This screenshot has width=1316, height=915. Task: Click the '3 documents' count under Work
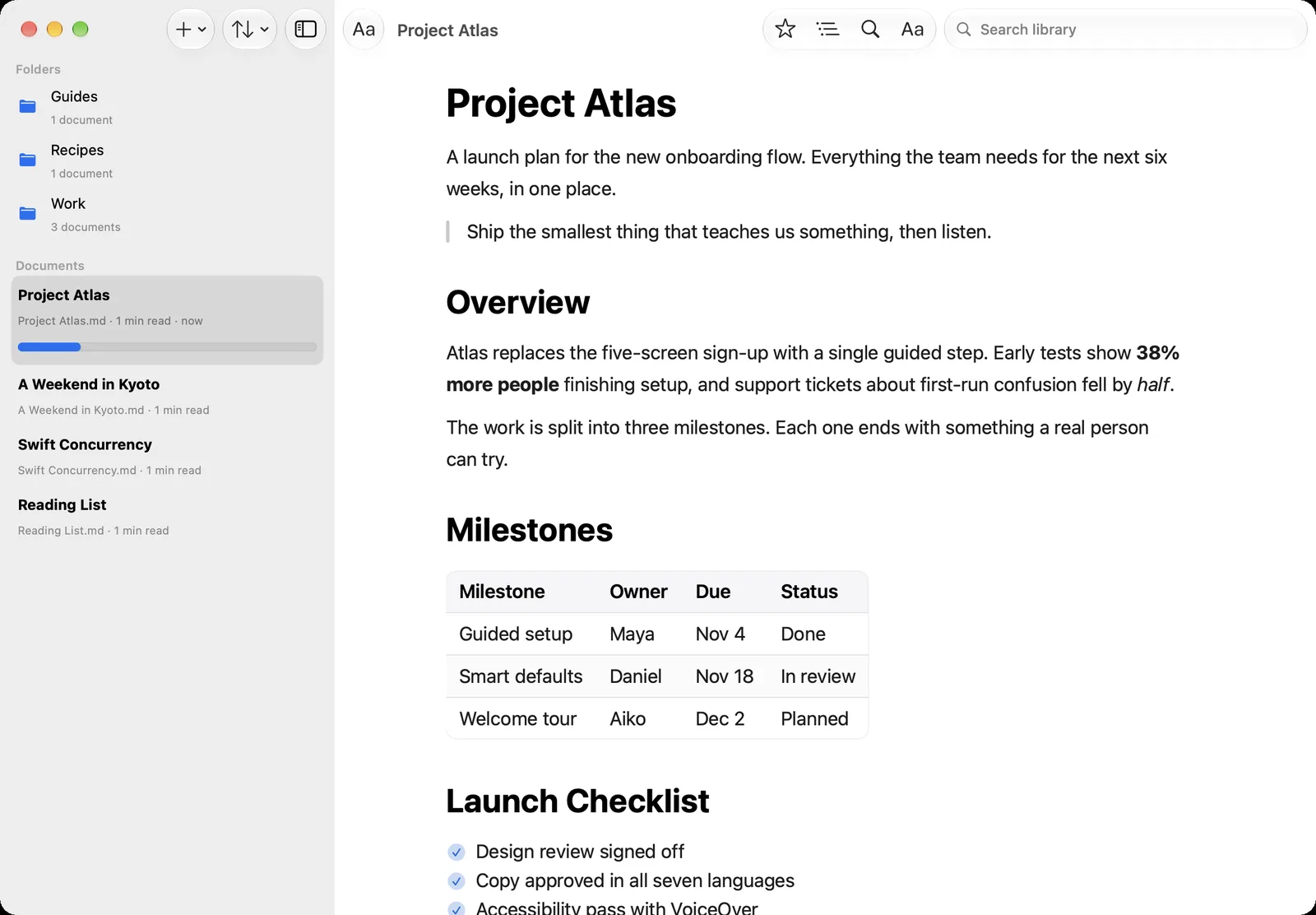coord(86,227)
